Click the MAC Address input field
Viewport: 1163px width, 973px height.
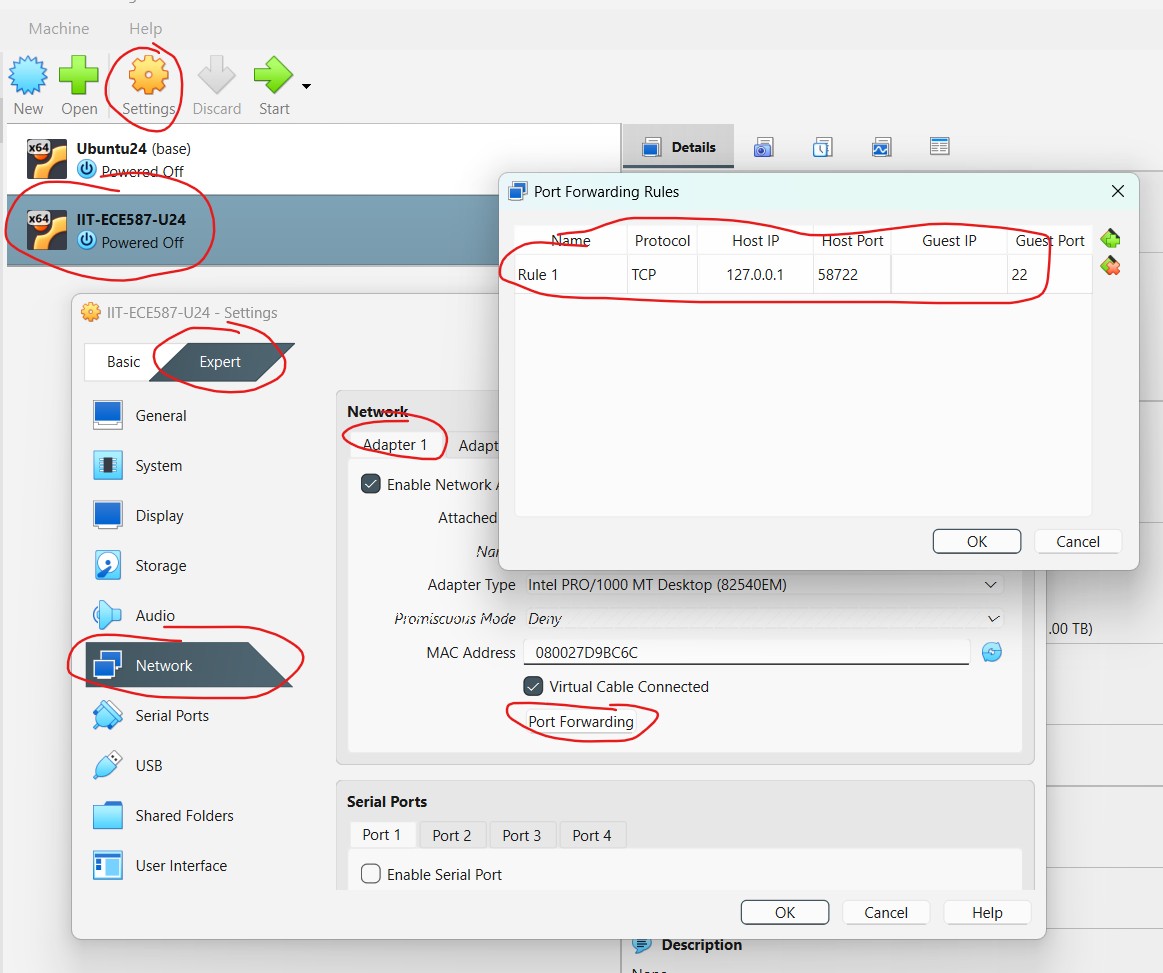tap(746, 653)
